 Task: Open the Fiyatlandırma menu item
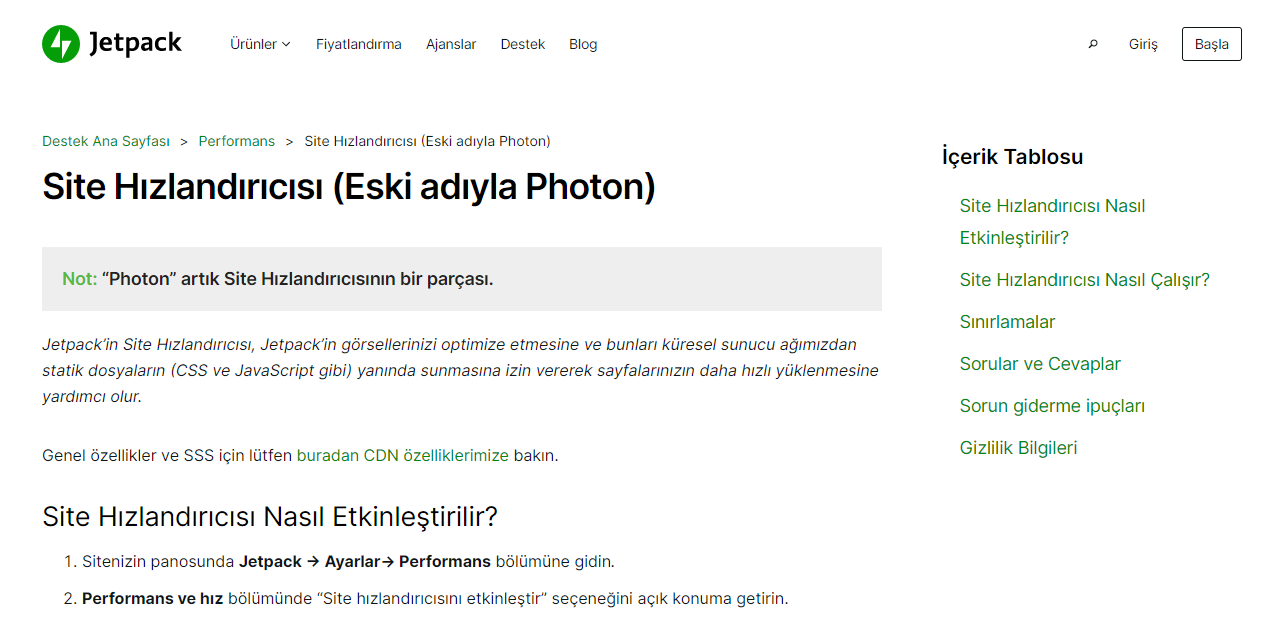(358, 44)
